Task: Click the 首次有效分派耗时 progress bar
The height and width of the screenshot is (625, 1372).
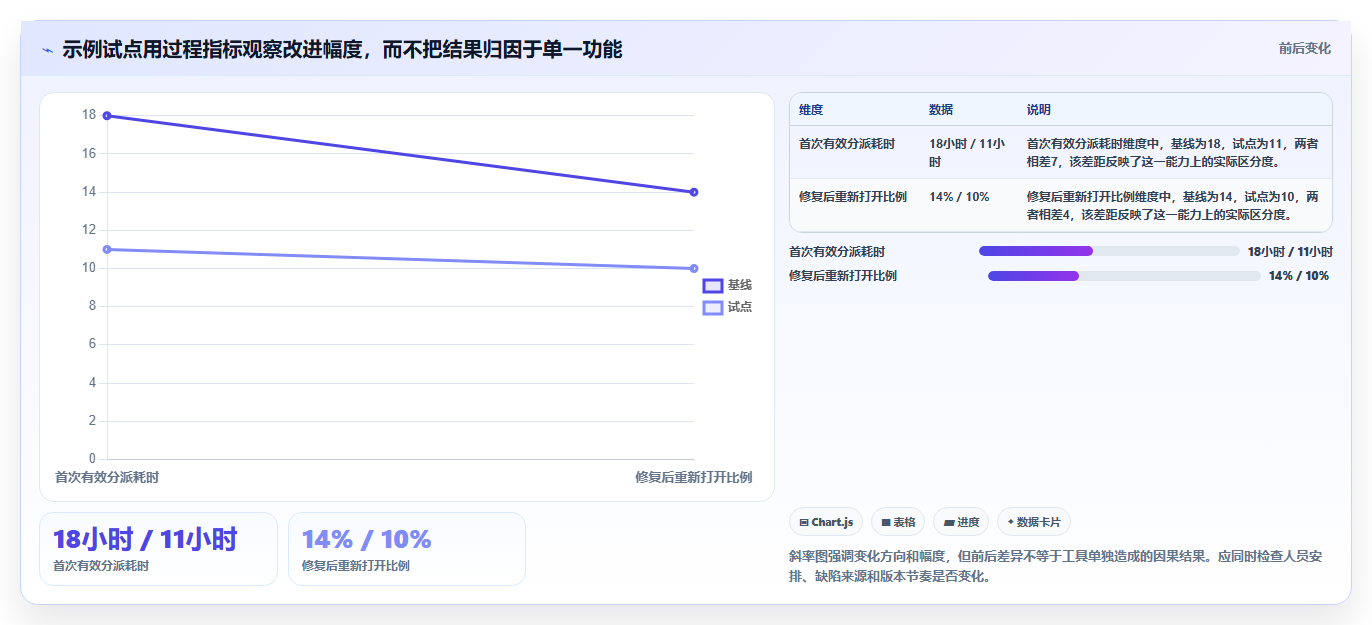Action: point(1109,251)
